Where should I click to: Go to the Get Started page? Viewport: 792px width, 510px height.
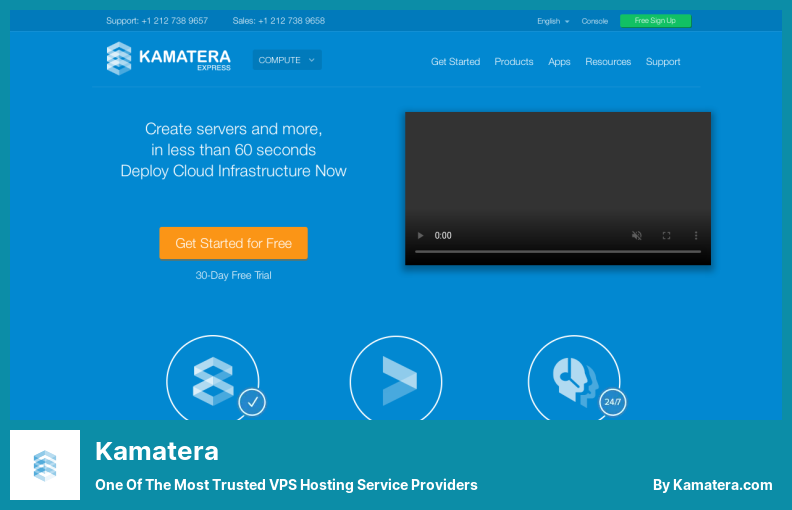(455, 62)
